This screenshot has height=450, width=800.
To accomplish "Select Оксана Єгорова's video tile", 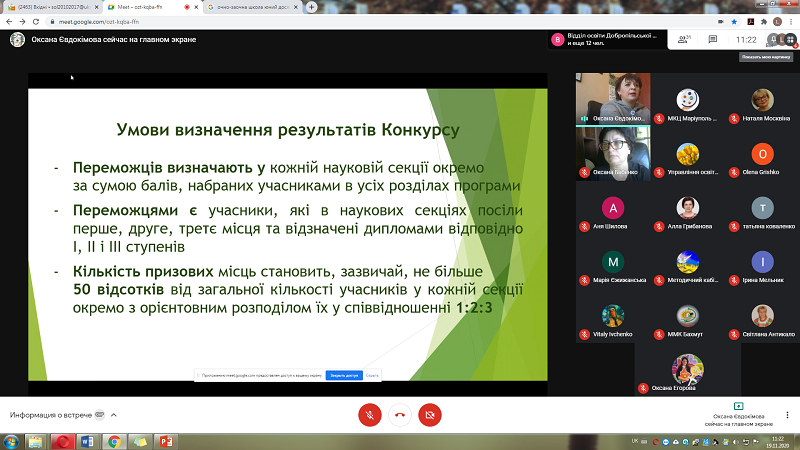I will point(687,370).
